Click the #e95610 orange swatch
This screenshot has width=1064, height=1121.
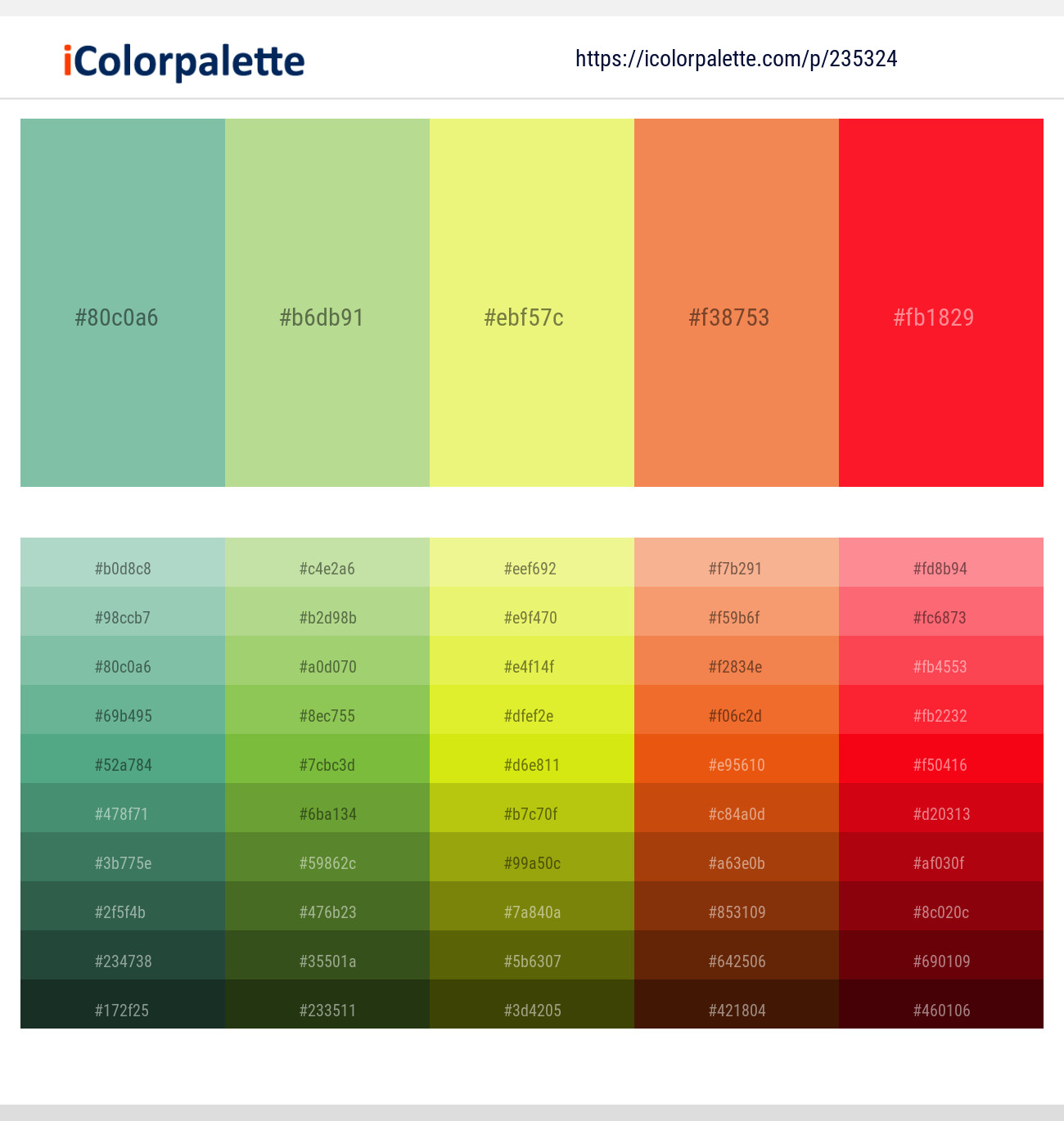tap(736, 764)
